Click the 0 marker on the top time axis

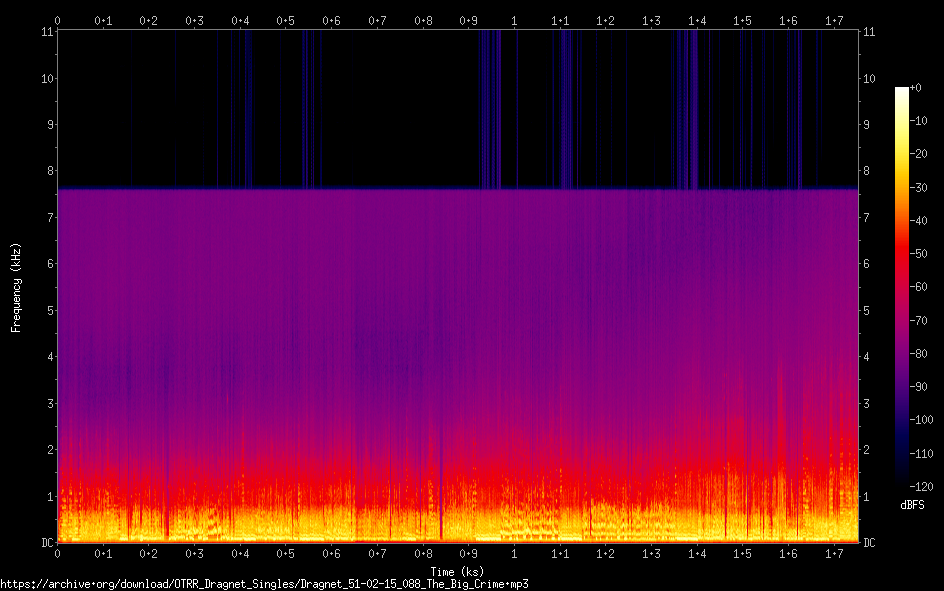[x=58, y=20]
